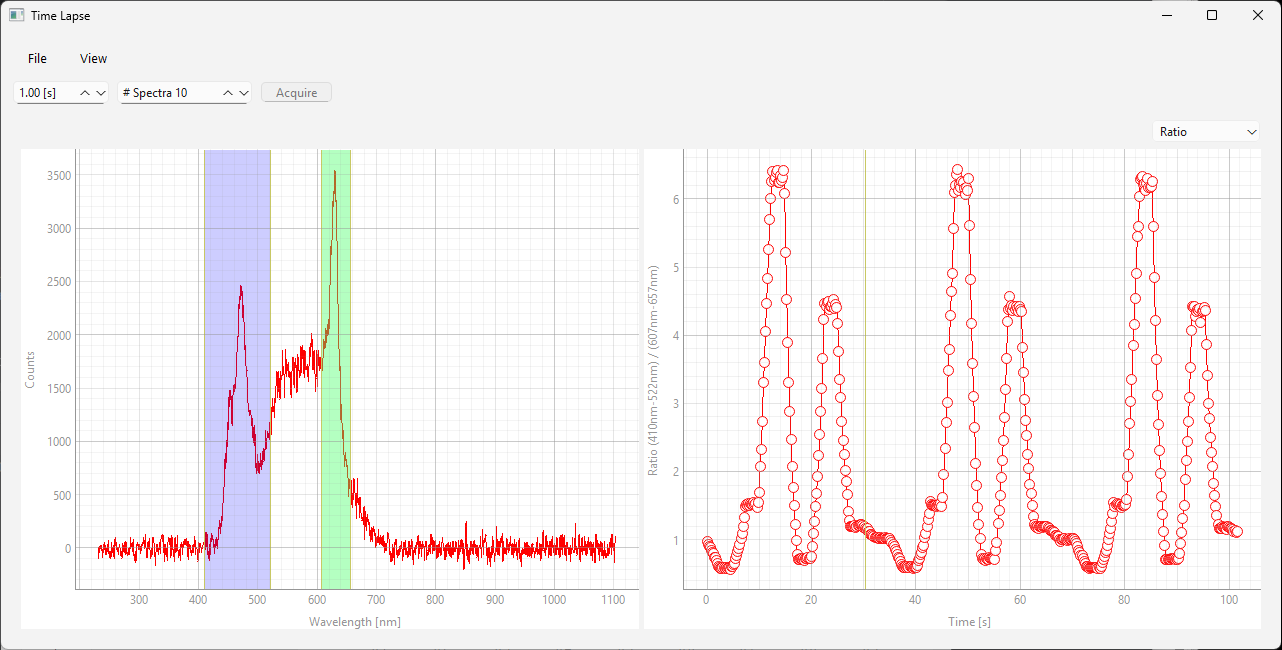Select the green shaded wavelength region
Screen dimensions: 1282x650
pyautogui.click(x=335, y=400)
